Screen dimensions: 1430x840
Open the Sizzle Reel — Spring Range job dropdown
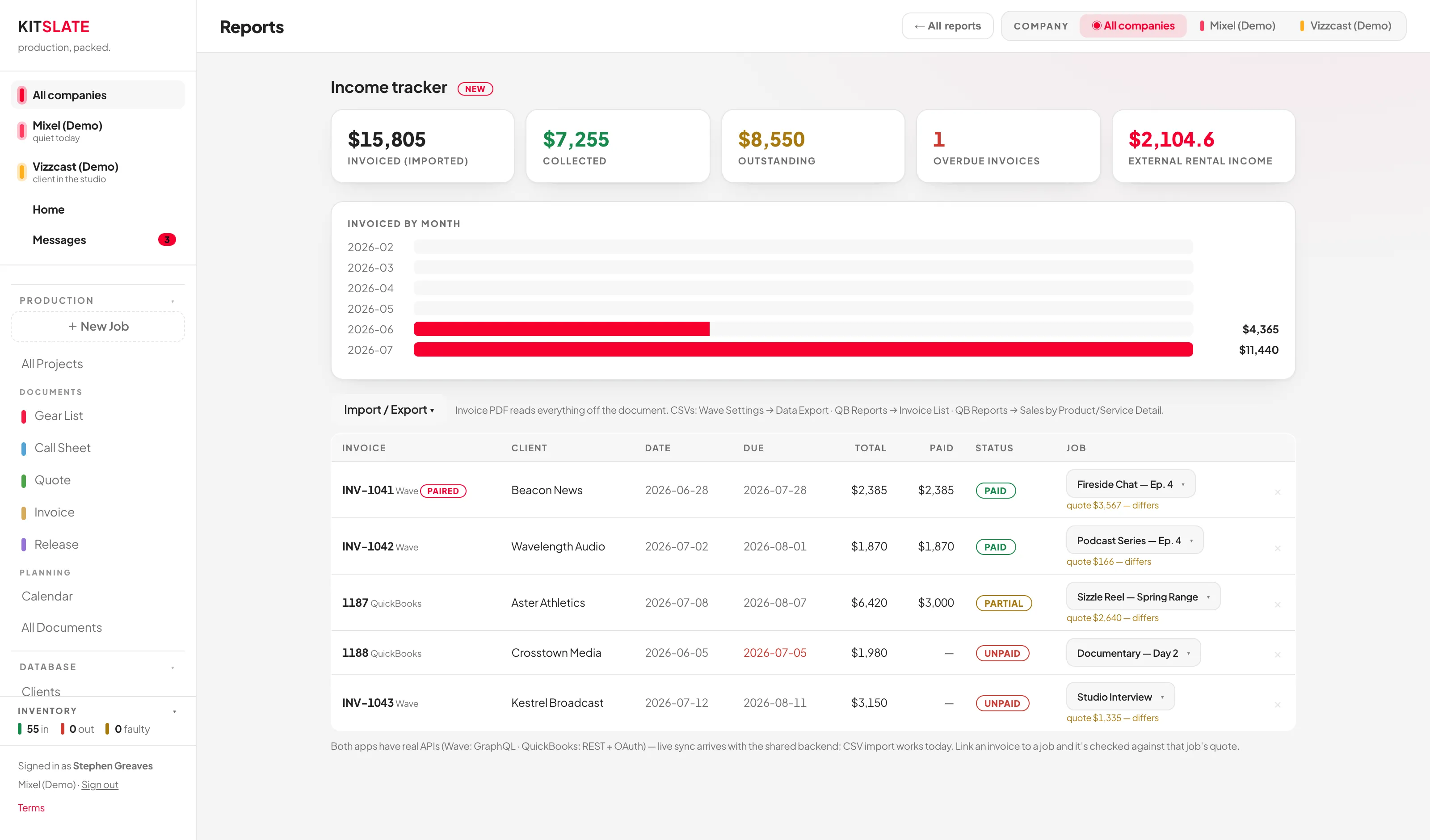(x=1143, y=596)
